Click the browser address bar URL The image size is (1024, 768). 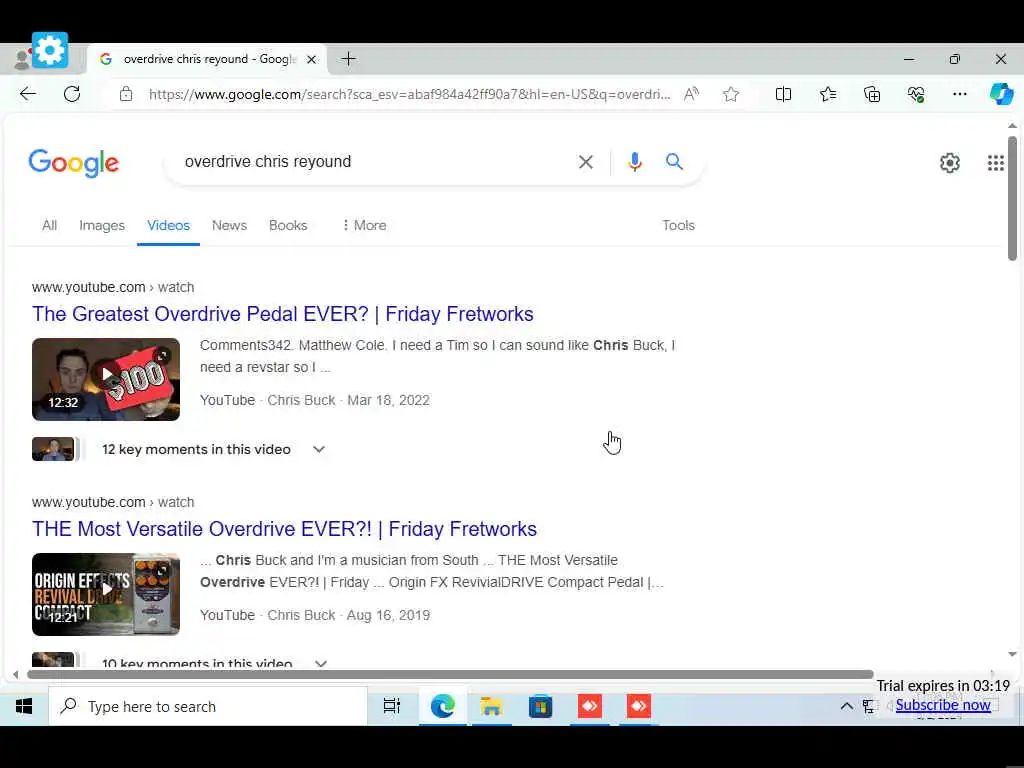[409, 94]
